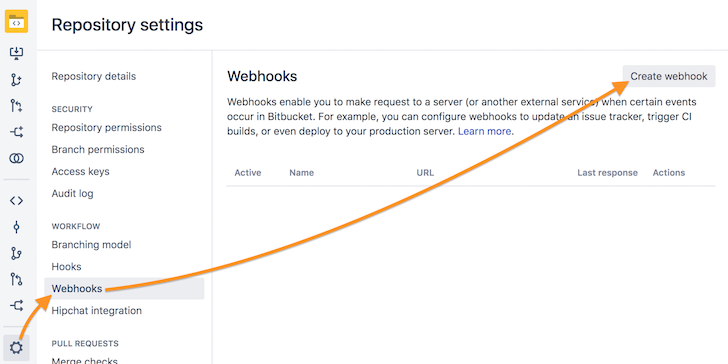Viewport: 728px width, 364px height.
Task: Open the Source code brackets icon
Action: 16,201
